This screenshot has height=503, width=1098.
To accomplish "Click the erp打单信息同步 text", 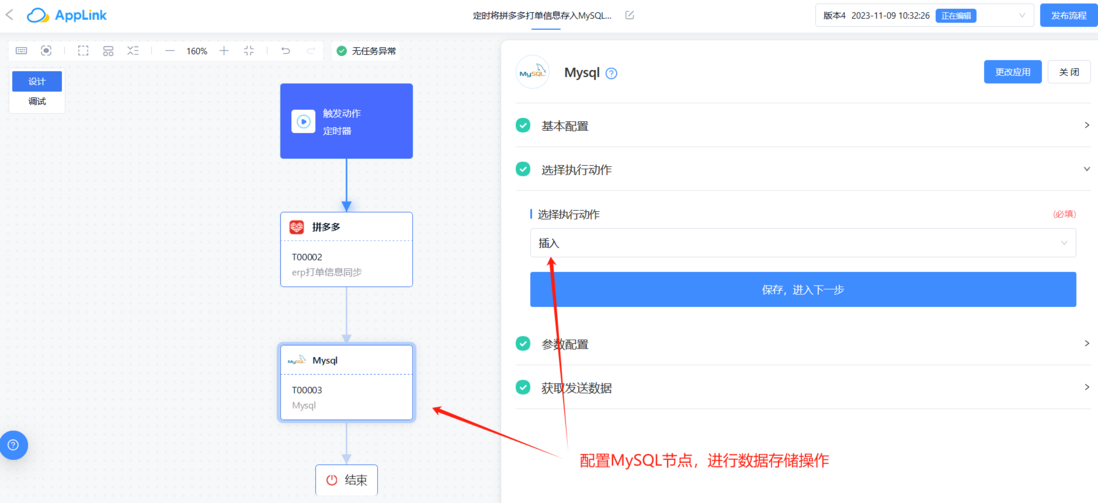I will (326, 273).
